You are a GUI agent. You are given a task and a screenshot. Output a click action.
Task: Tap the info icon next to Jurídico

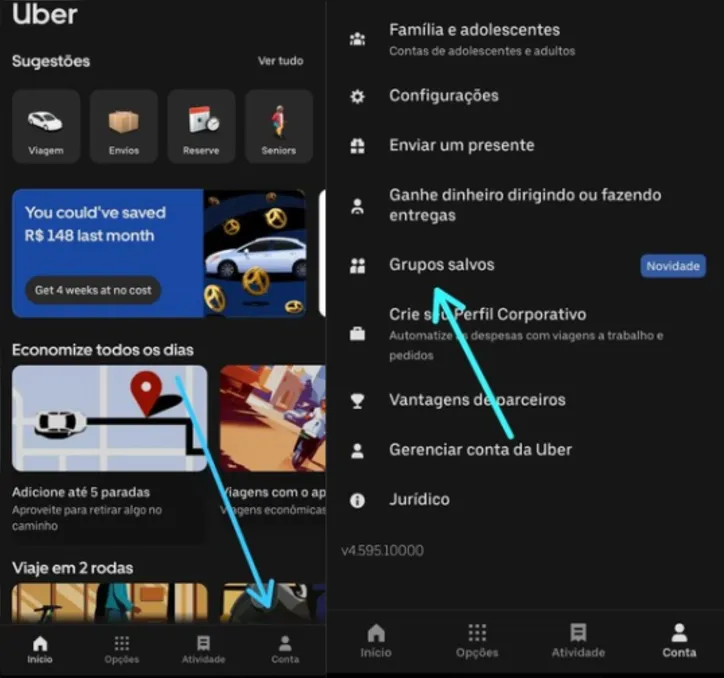click(357, 500)
